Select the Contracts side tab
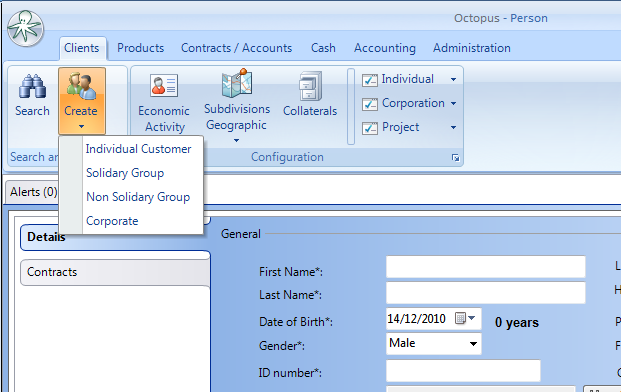Image resolution: width=621 pixels, height=392 pixels. [x=115, y=272]
